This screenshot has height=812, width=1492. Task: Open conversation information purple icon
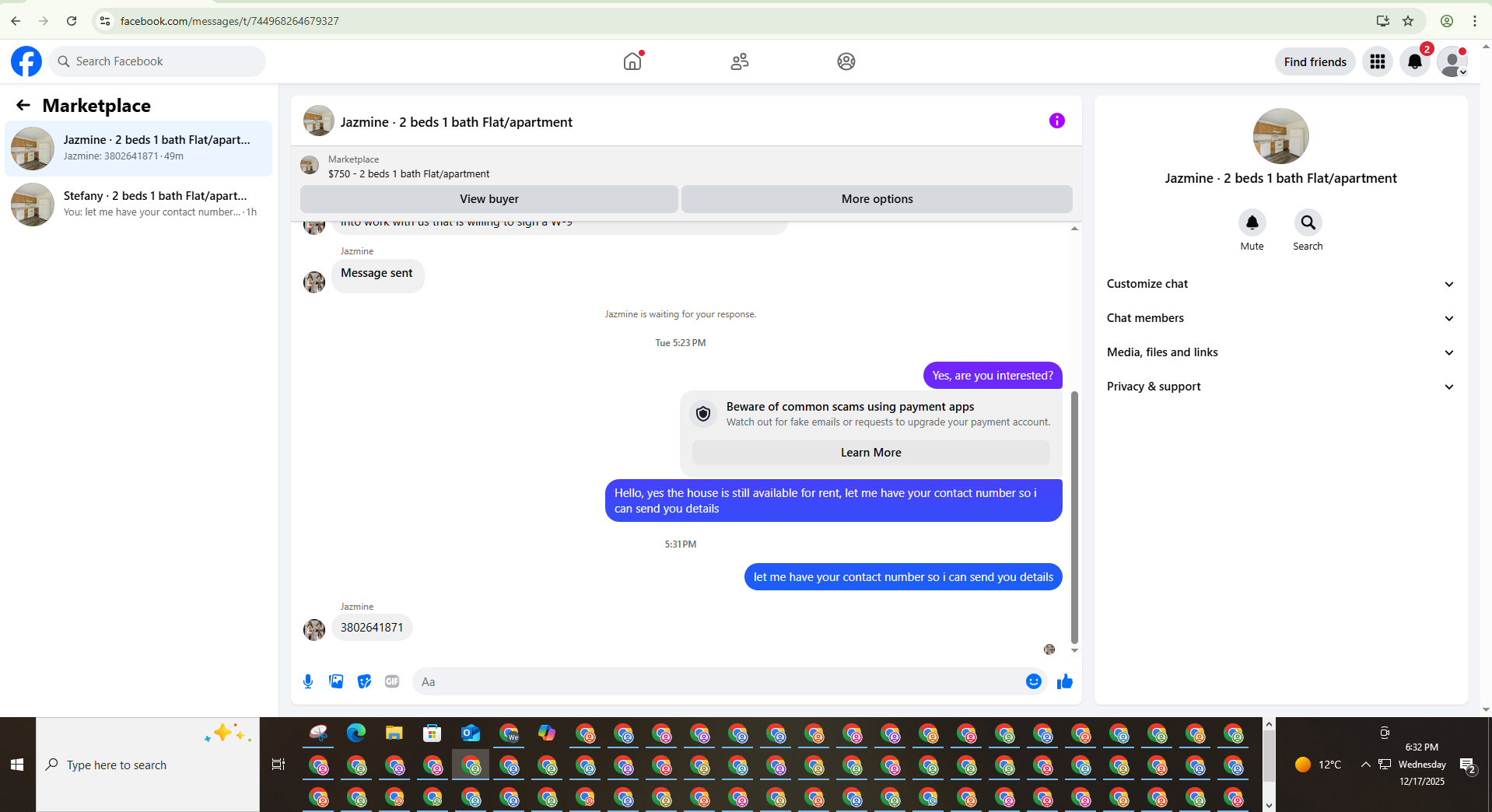pyautogui.click(x=1056, y=121)
